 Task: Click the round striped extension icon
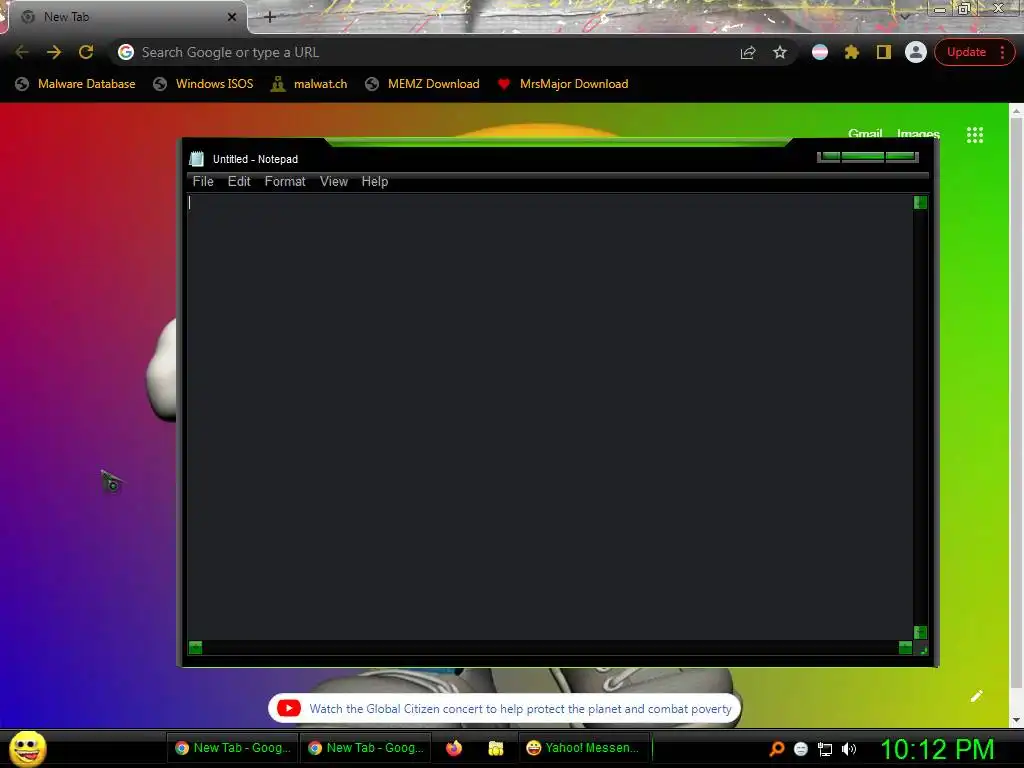point(820,52)
